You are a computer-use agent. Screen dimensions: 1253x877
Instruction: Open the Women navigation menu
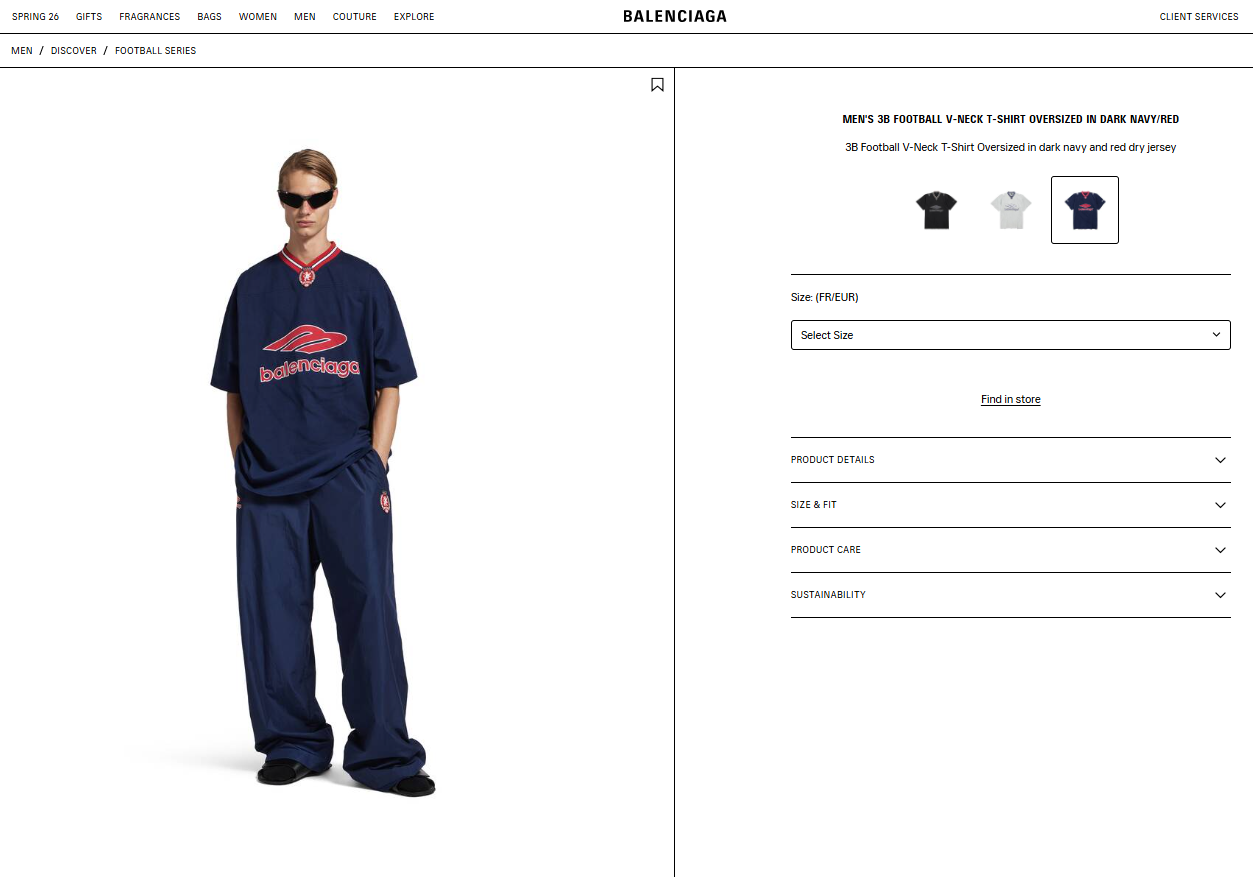(258, 17)
